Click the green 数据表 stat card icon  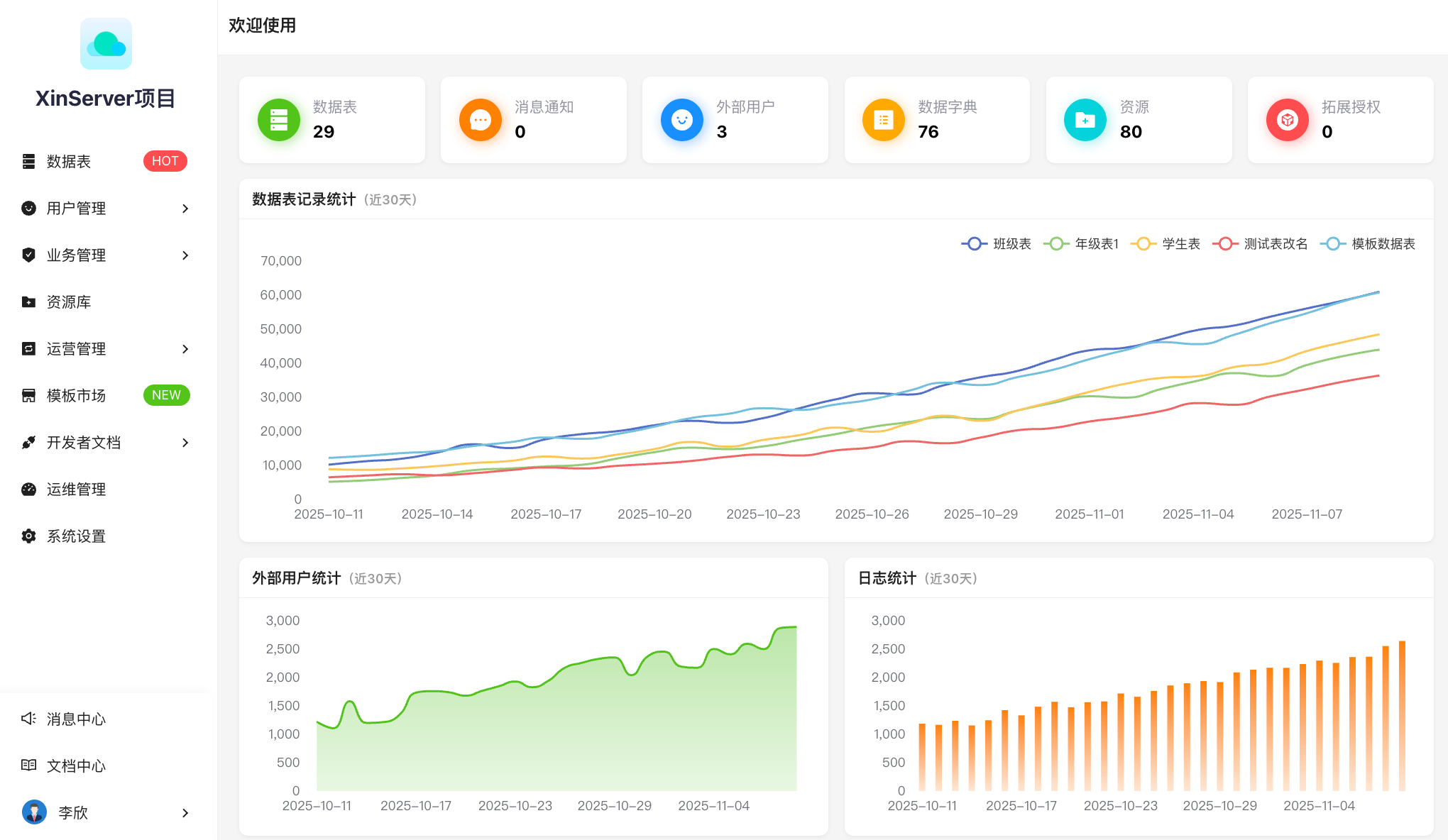click(x=278, y=120)
